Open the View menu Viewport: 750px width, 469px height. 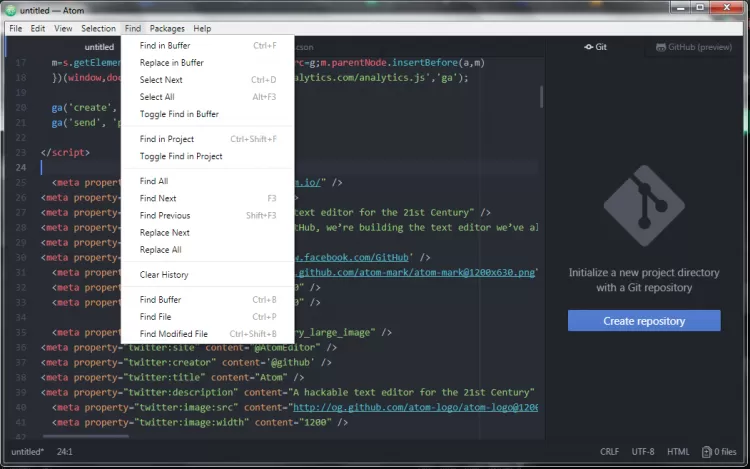click(63, 28)
